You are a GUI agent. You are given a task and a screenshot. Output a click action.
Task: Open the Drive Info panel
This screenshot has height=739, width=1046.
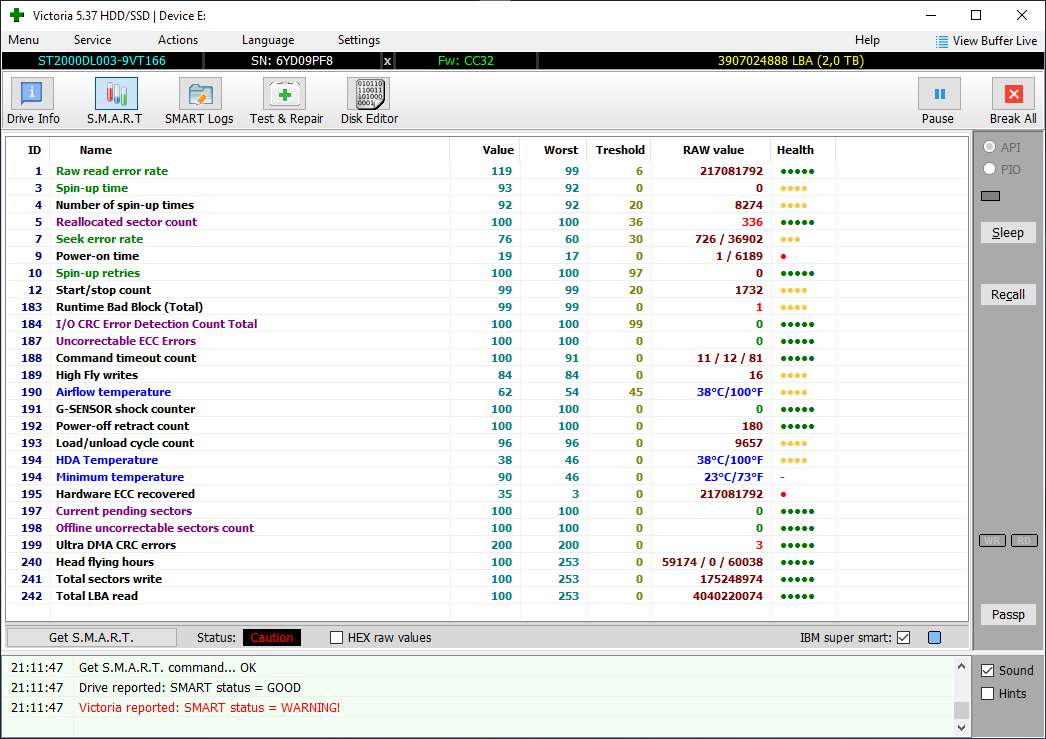(33, 101)
